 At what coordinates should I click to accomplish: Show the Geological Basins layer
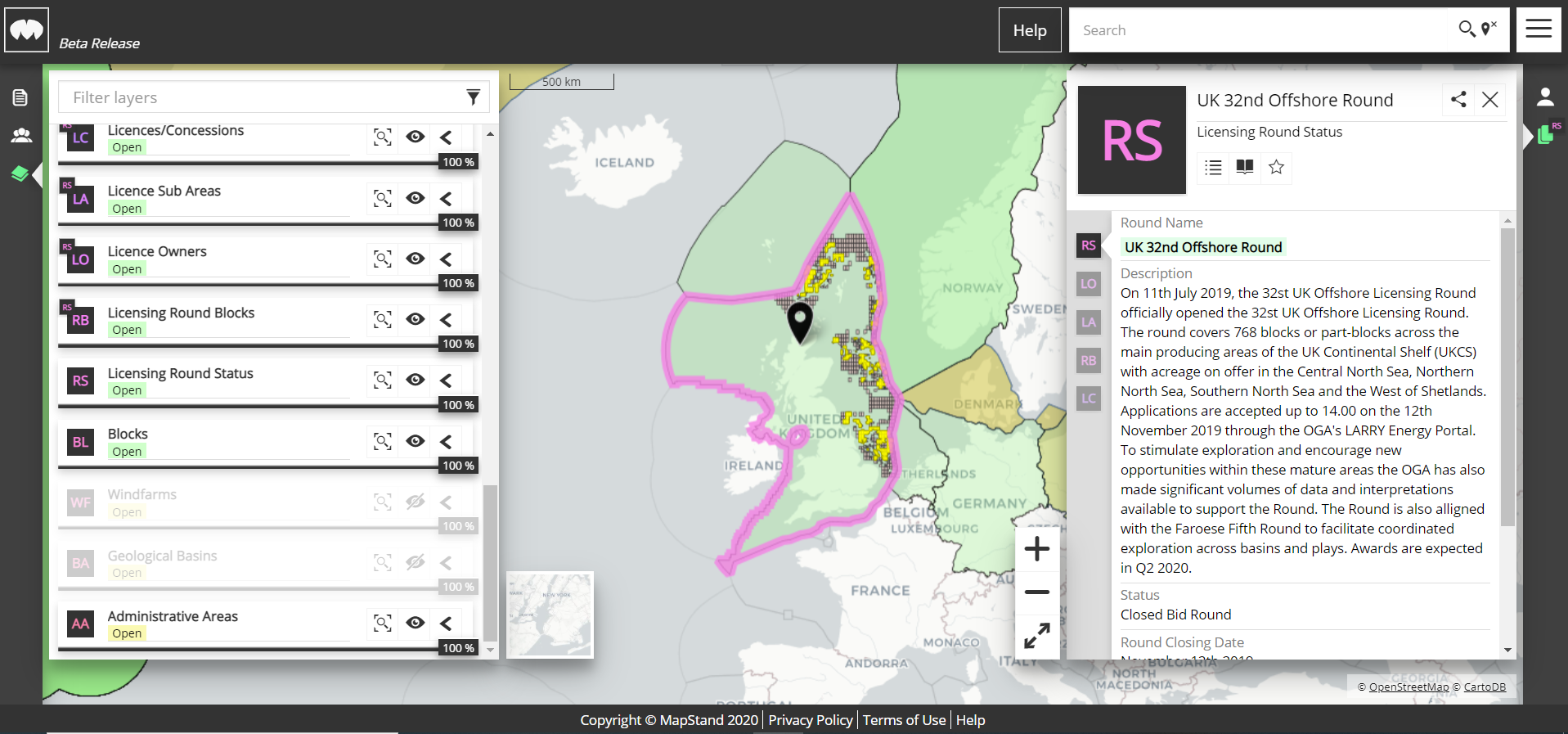[x=416, y=562]
